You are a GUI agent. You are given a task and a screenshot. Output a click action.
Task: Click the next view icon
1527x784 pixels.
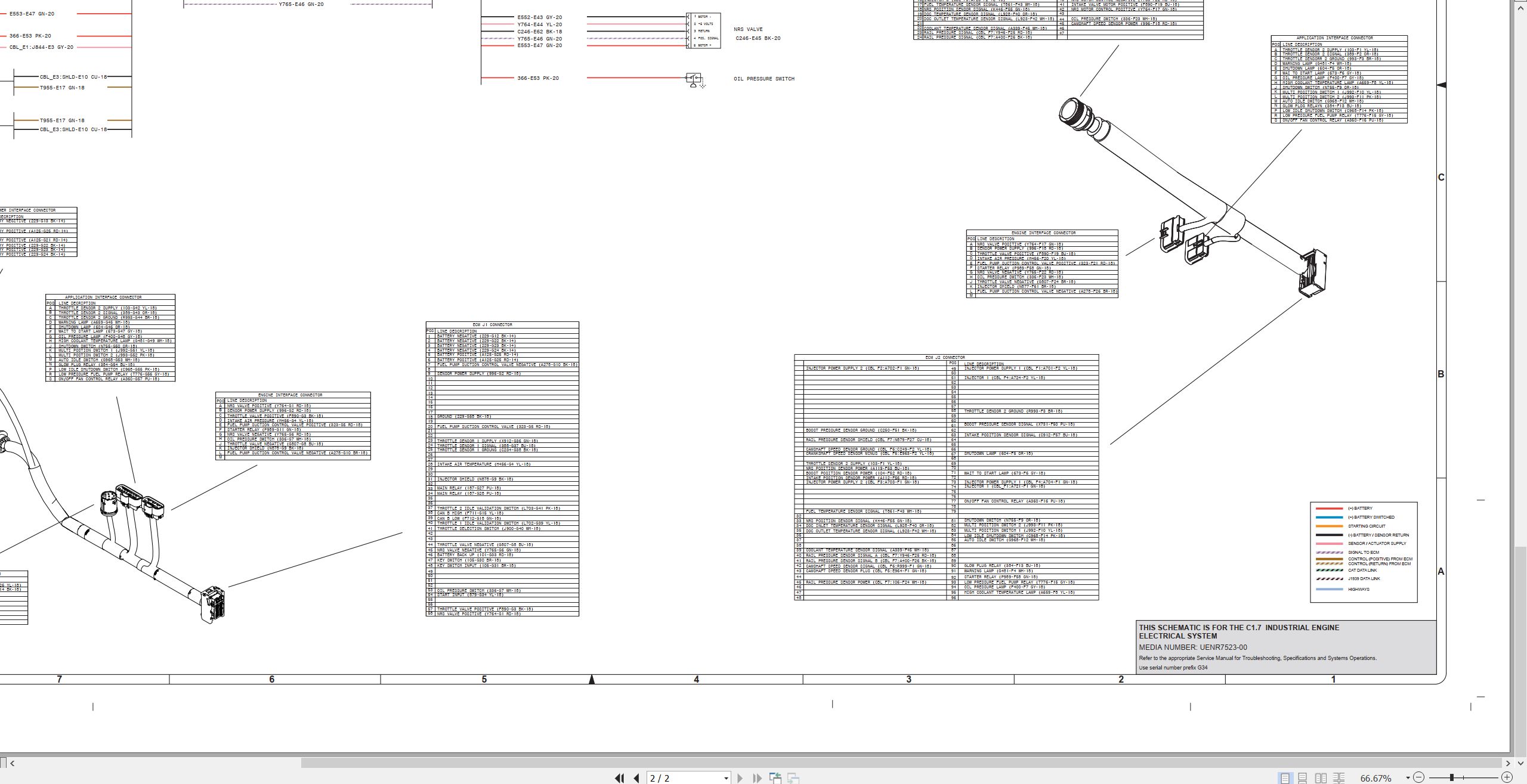tap(793, 778)
